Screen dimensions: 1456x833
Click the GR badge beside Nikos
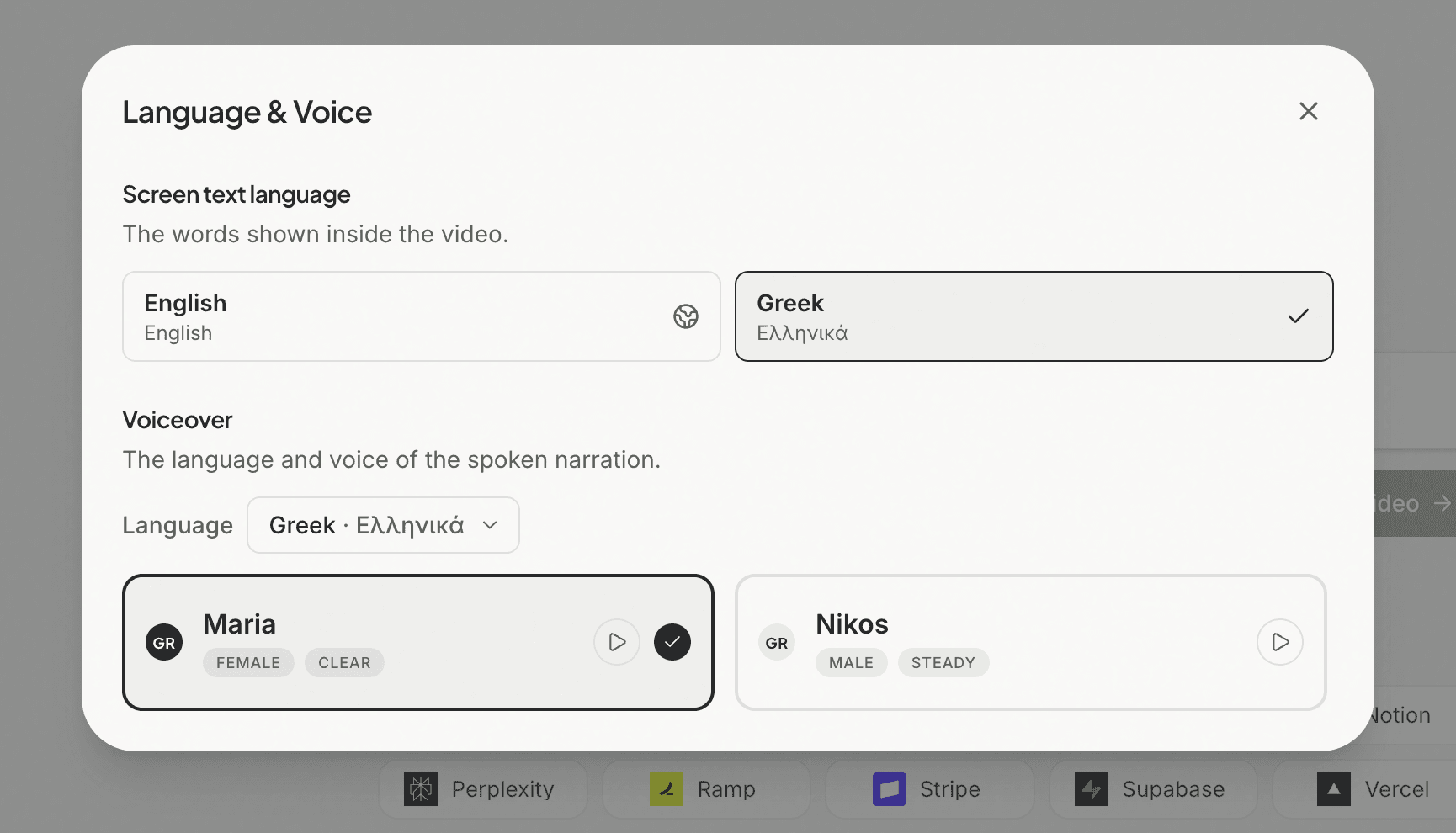[777, 643]
